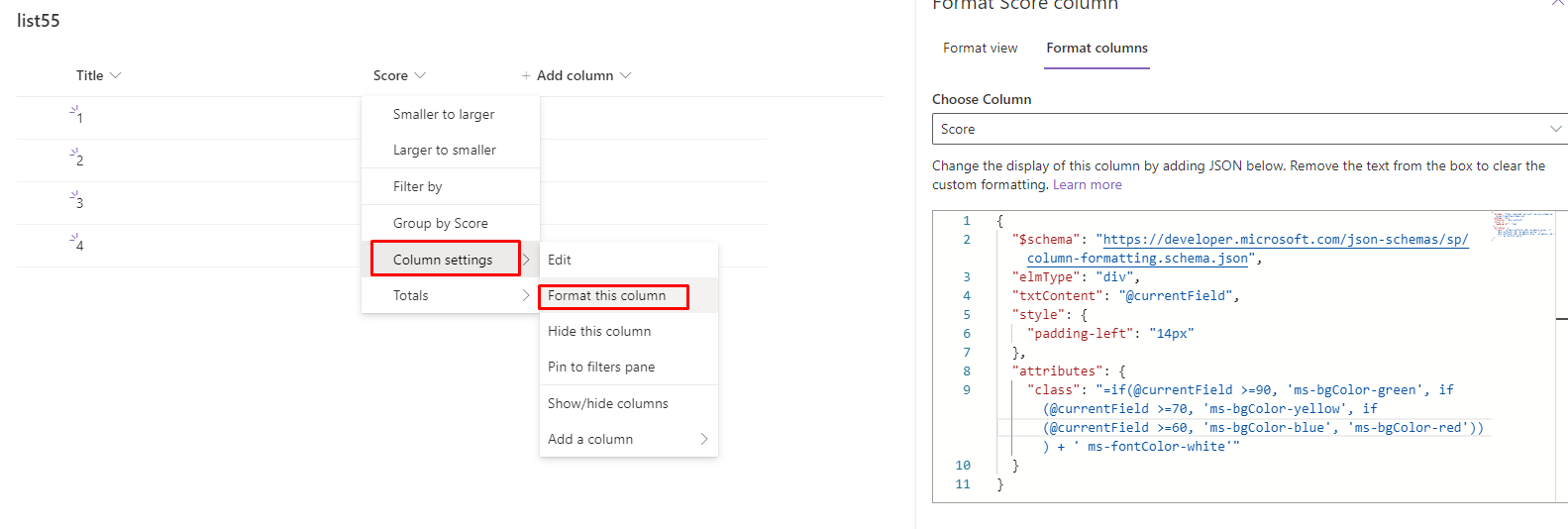
Task: Click the "txtContent" line in JSON editor
Action: (x=1125, y=295)
